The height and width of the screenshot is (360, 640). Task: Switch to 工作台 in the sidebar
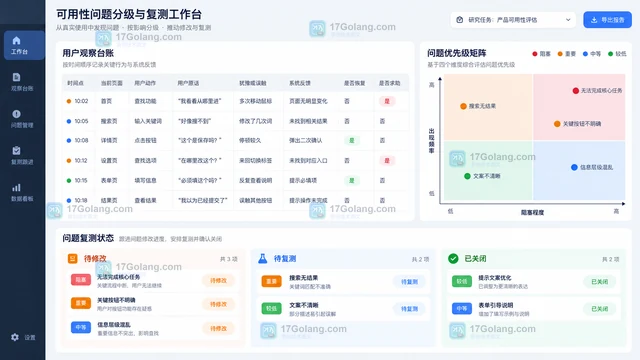click(24, 45)
